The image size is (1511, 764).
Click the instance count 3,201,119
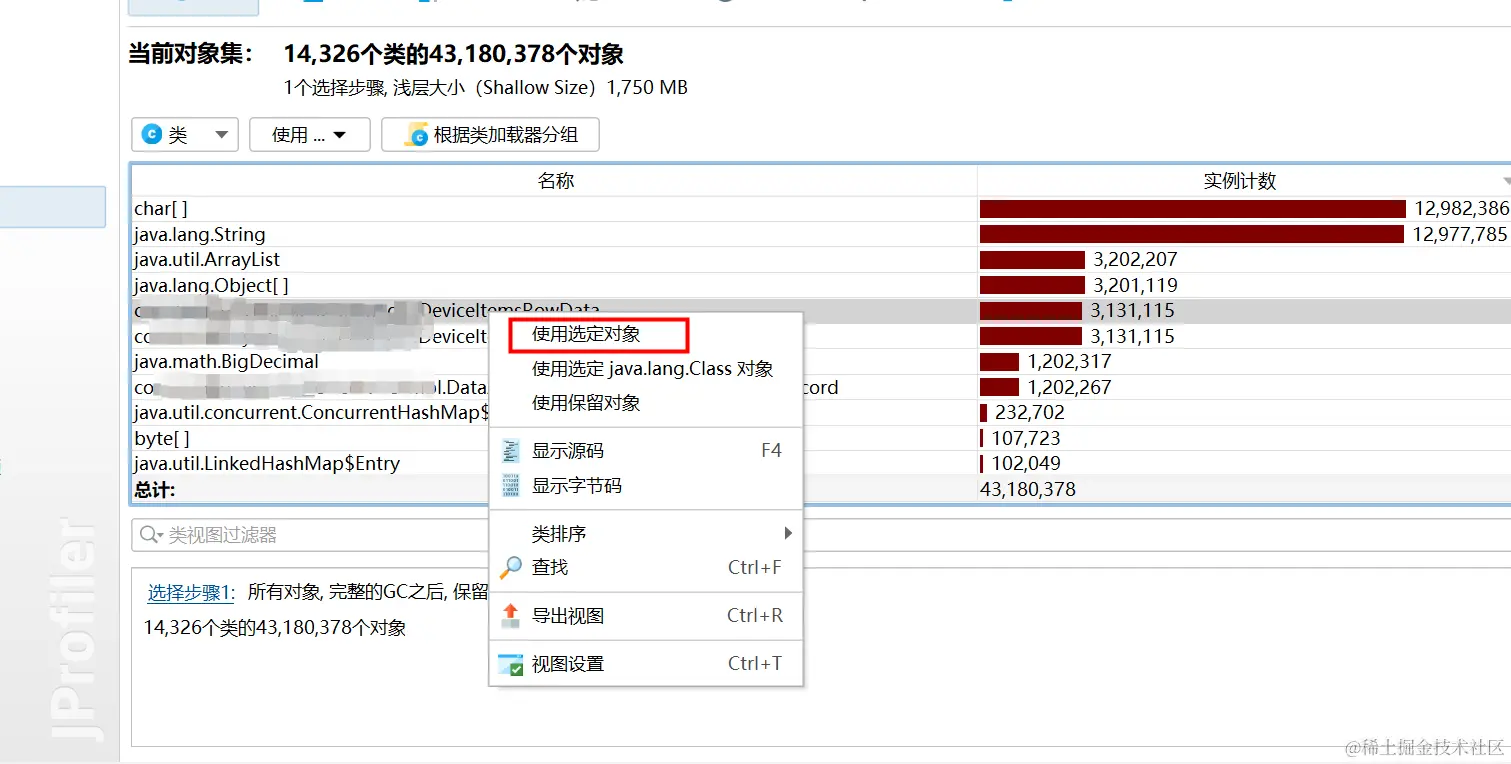pos(1135,285)
